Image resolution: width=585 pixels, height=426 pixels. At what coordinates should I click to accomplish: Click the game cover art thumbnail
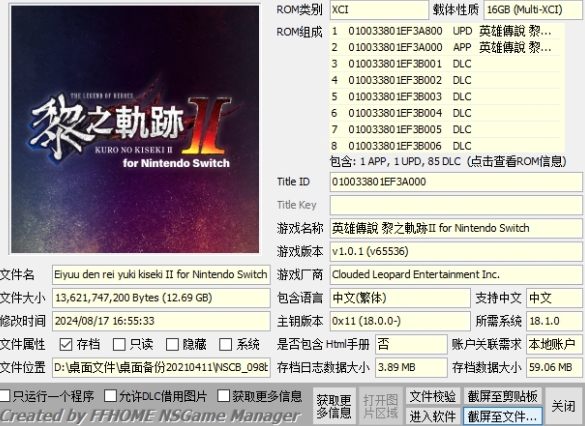click(135, 129)
